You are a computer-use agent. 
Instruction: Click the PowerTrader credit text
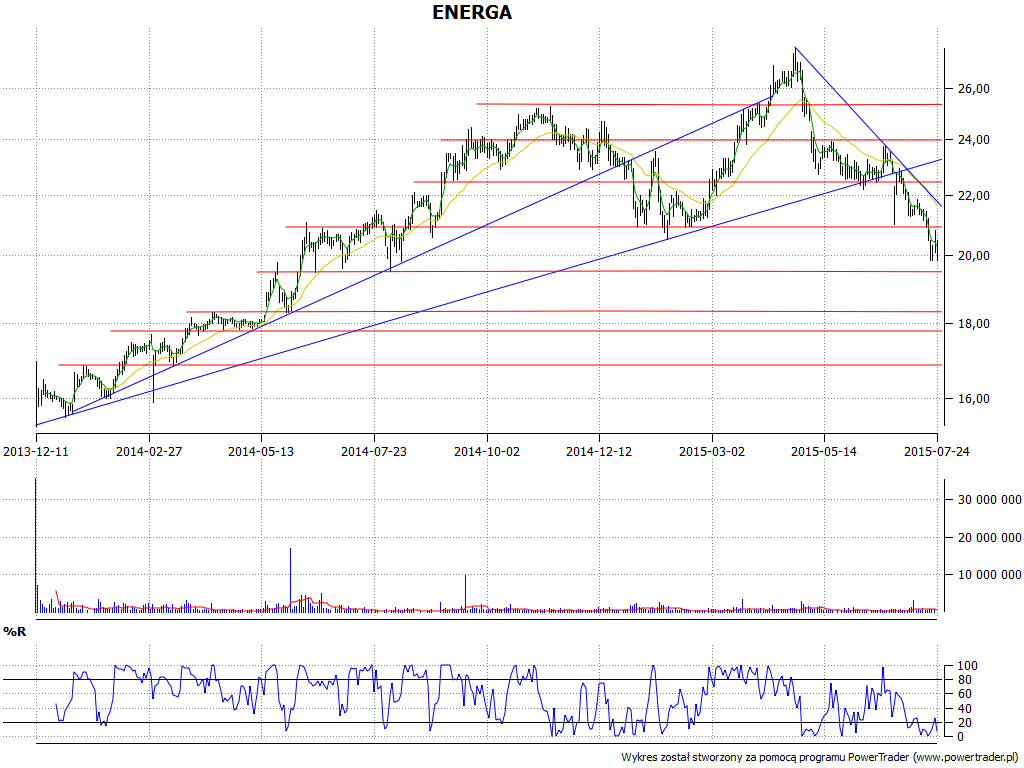(x=820, y=757)
